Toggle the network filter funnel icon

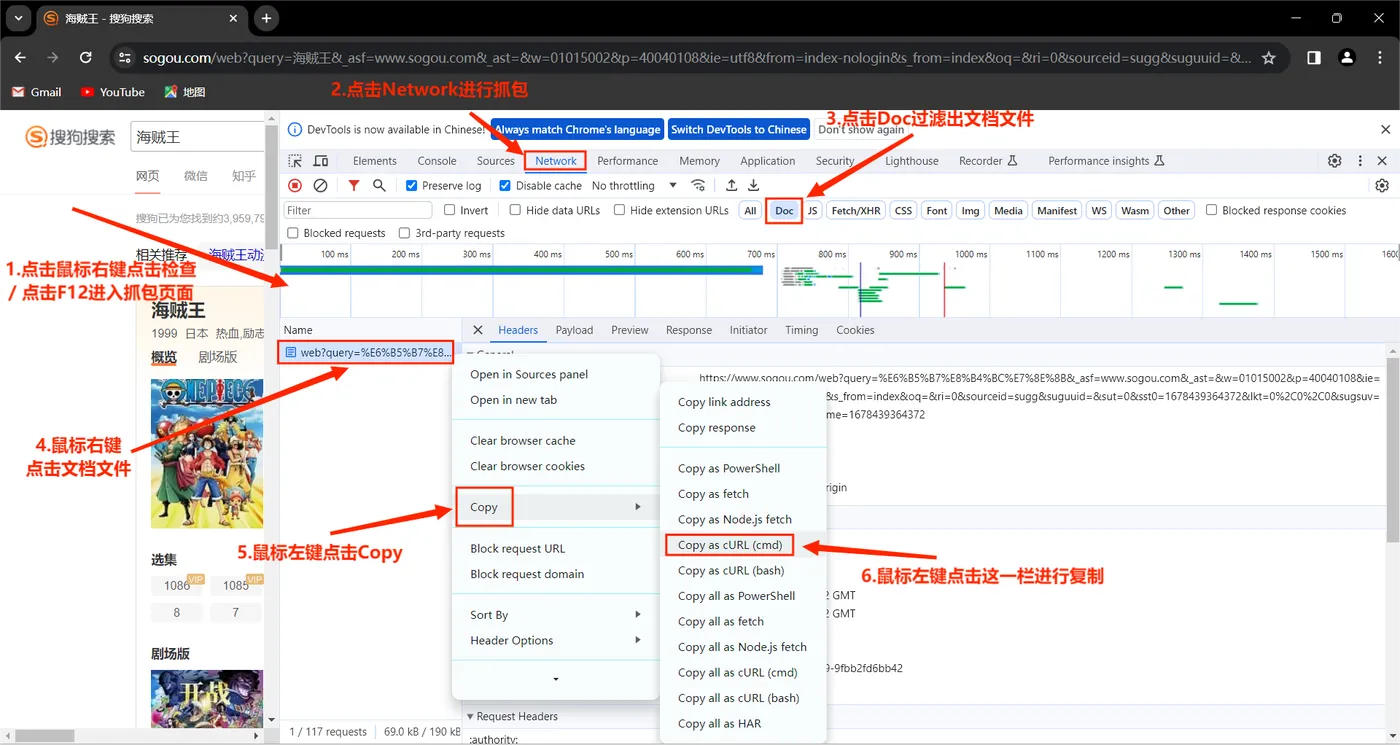(x=354, y=186)
